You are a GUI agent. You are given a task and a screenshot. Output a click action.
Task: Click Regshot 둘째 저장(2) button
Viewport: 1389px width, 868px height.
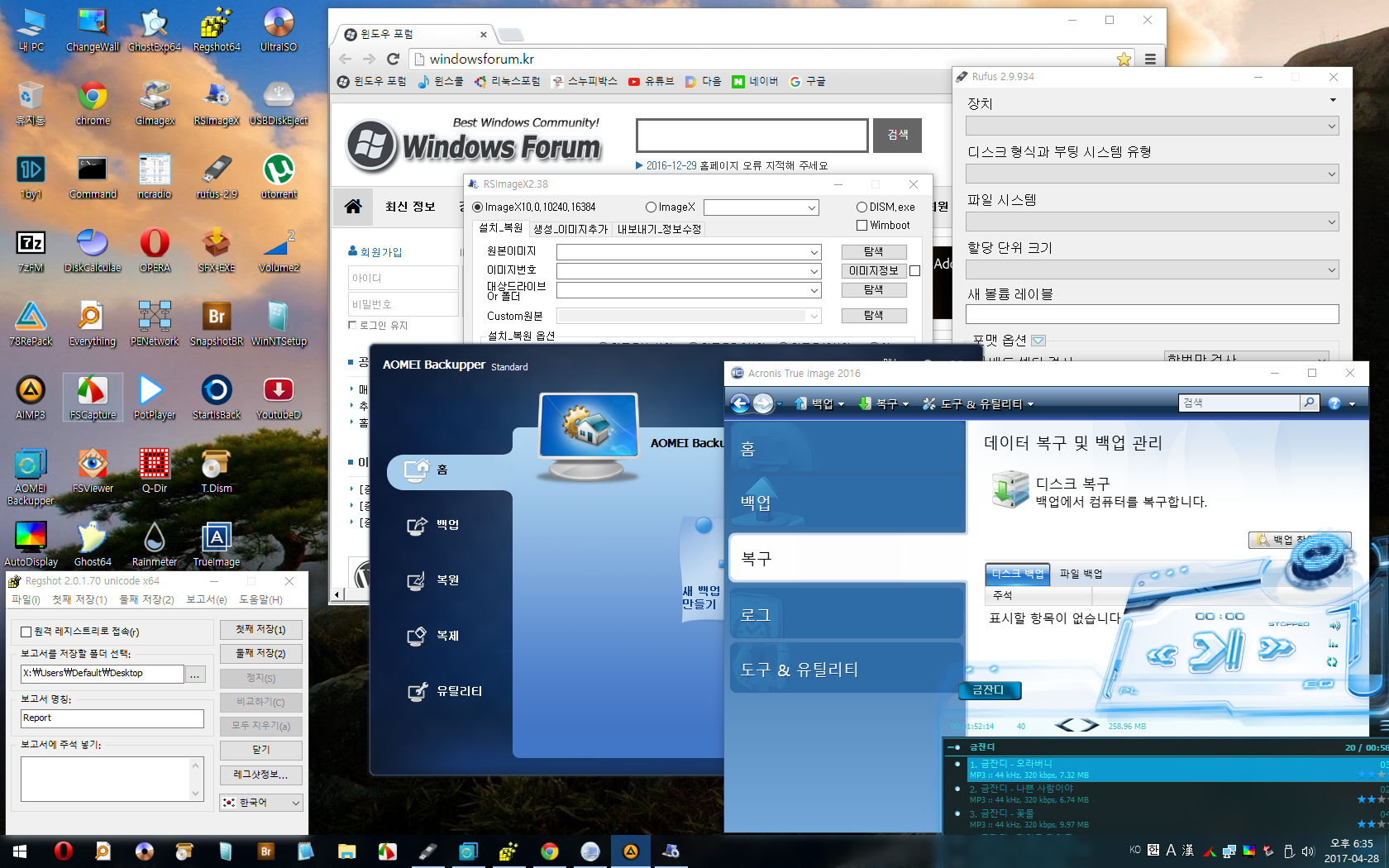pyautogui.click(x=261, y=654)
